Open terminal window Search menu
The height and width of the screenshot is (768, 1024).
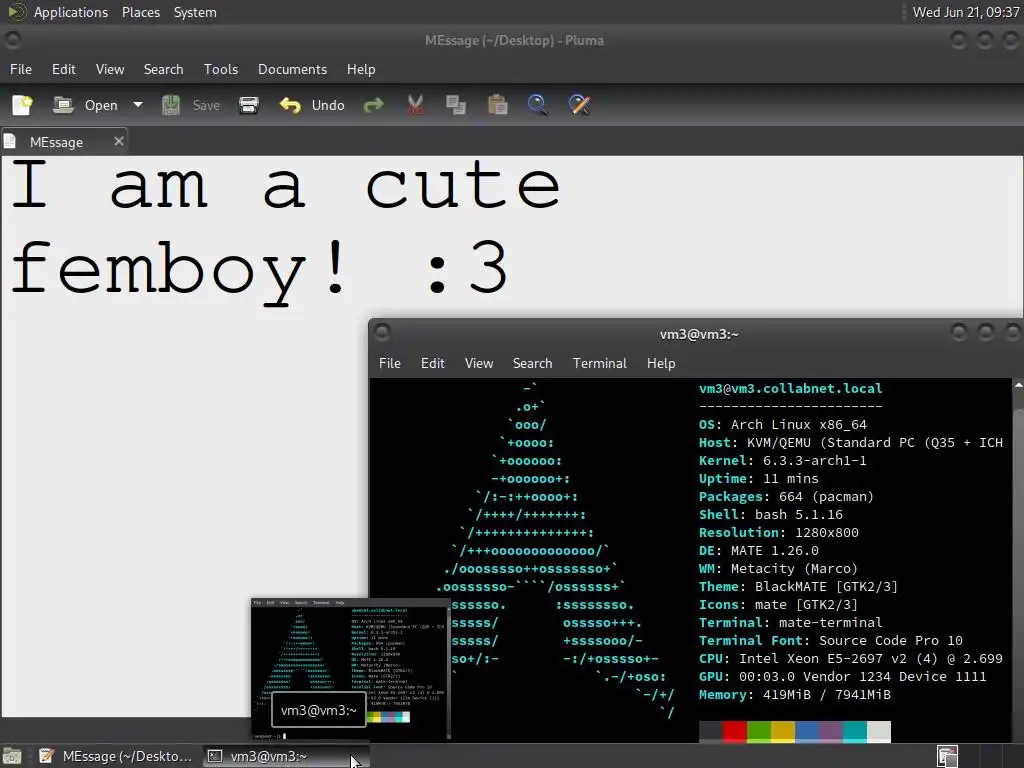coord(532,363)
